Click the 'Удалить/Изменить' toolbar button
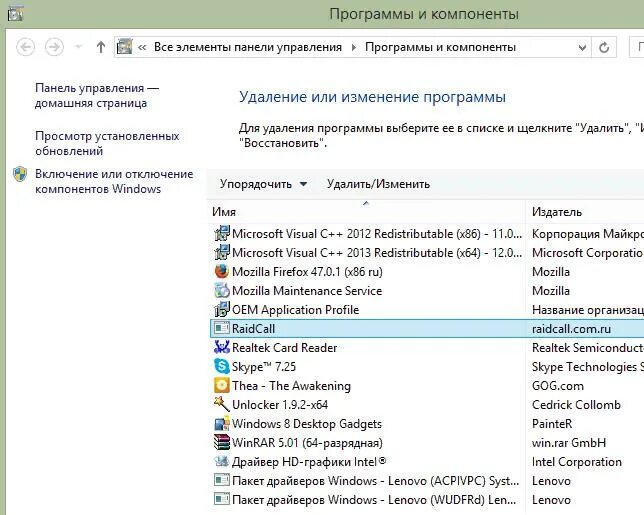 pyautogui.click(x=378, y=184)
